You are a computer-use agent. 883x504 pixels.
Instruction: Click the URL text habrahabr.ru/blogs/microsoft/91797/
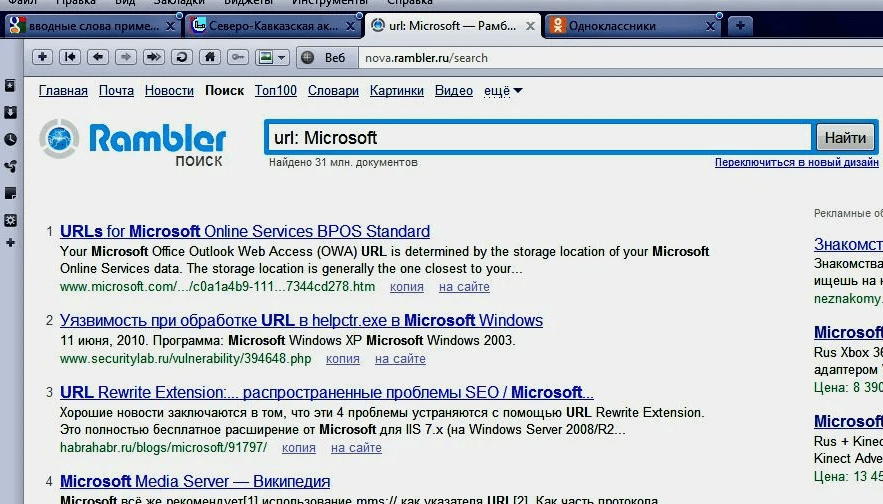tap(163, 448)
